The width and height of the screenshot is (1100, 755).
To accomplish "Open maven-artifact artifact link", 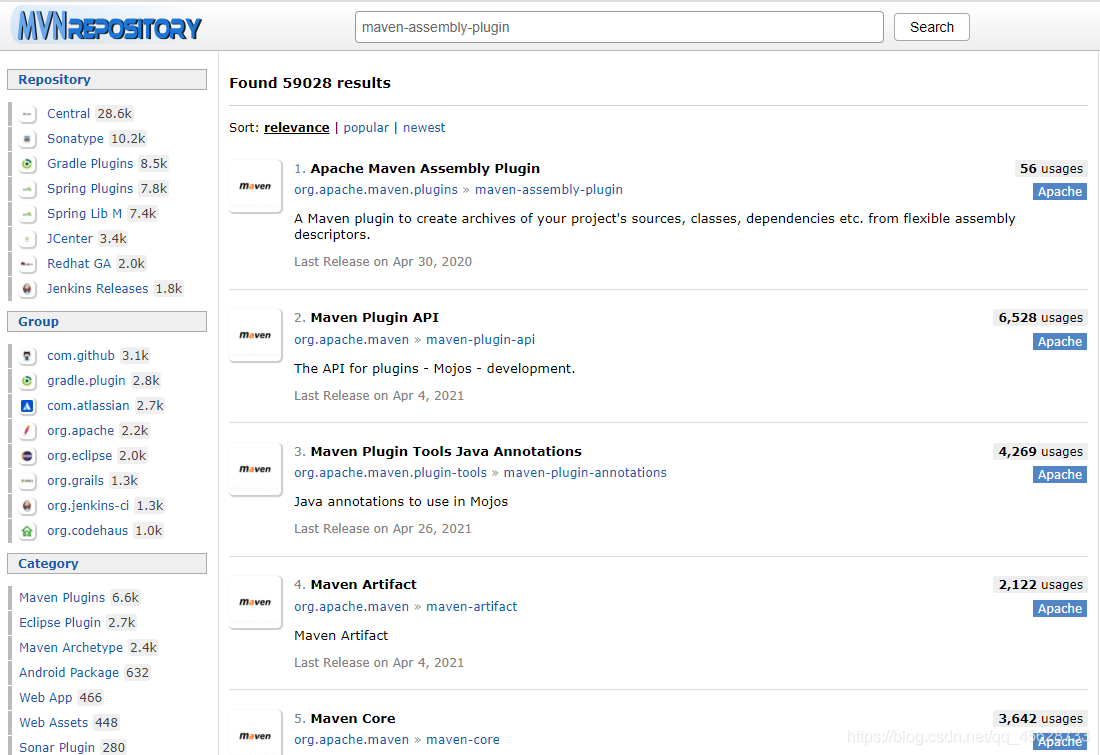I will tap(471, 606).
